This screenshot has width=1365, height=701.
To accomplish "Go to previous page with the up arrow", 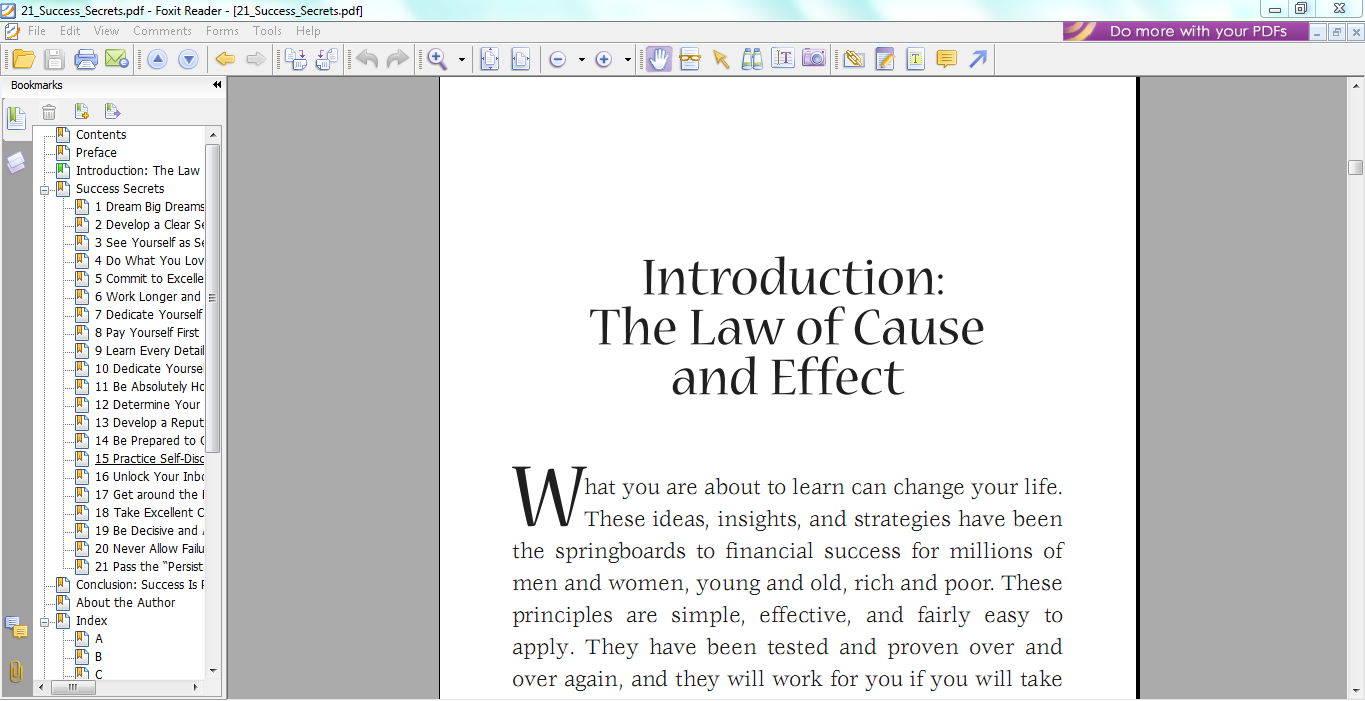I will 157,60.
